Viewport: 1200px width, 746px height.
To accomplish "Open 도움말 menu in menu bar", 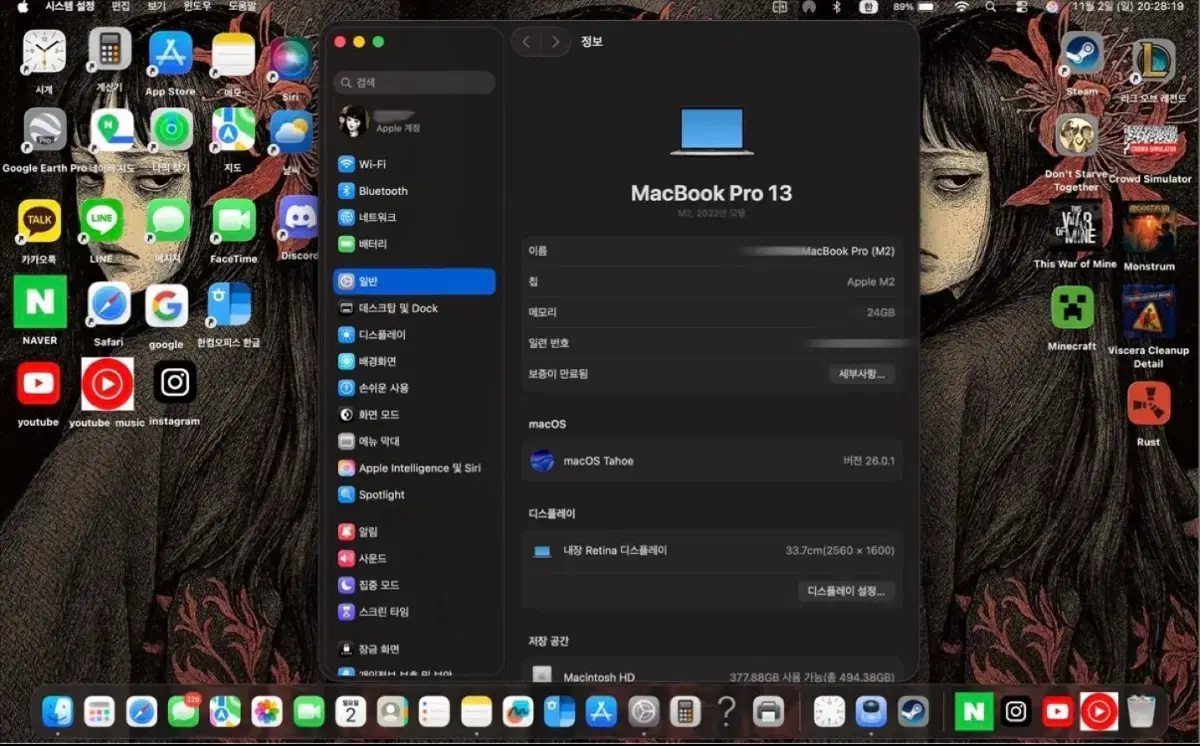I will point(242,6).
